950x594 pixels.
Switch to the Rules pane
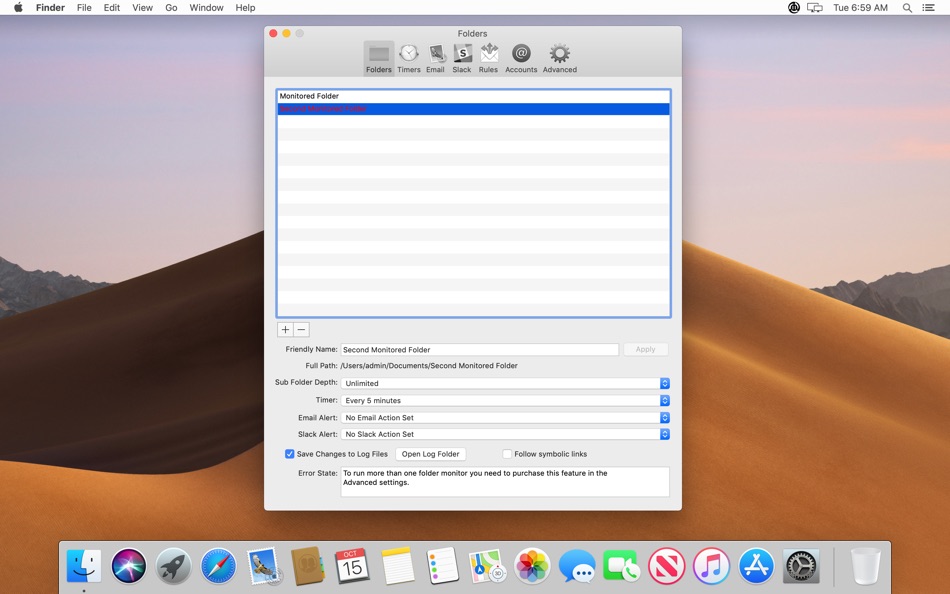488,59
